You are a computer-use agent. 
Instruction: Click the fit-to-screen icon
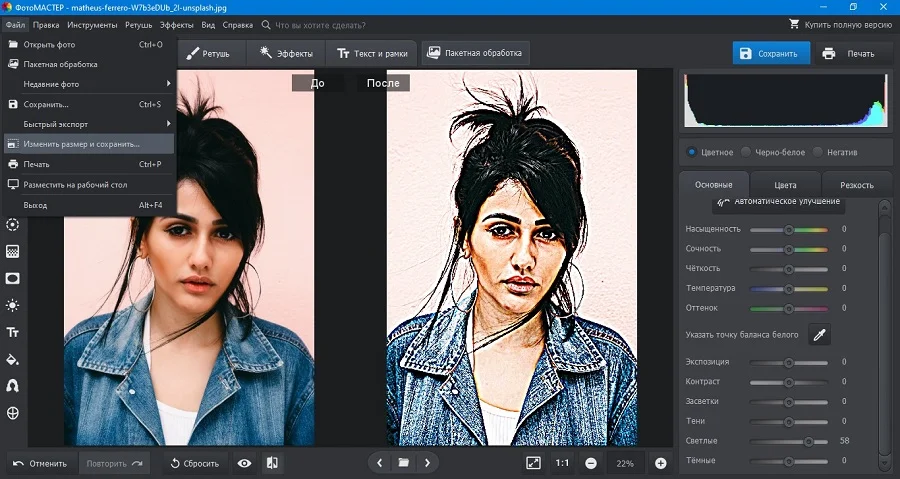(533, 463)
